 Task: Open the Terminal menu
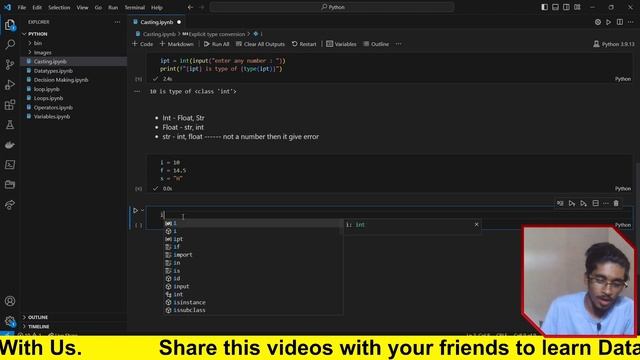coord(135,7)
